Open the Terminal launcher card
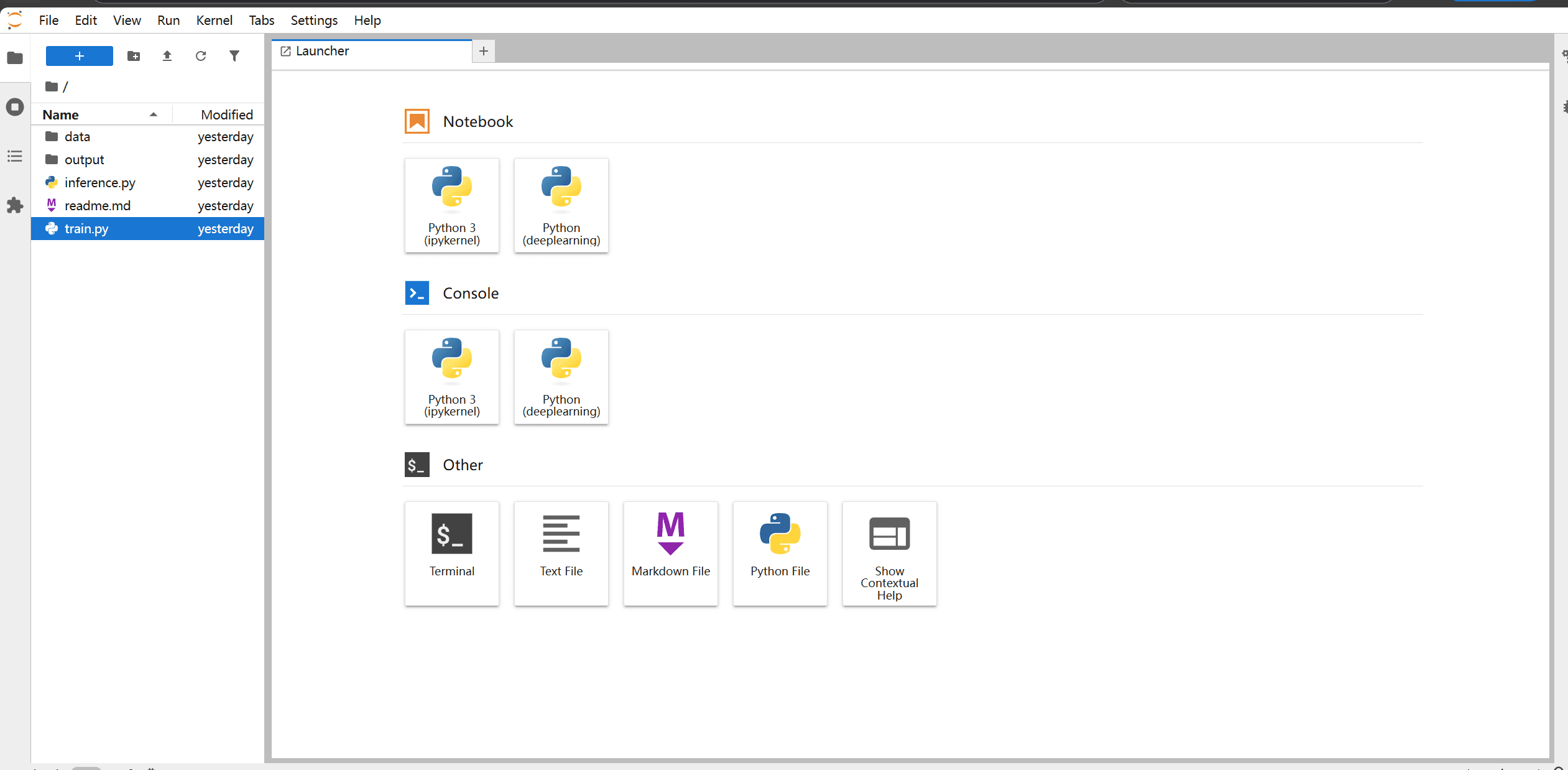Viewport: 1568px width, 770px height. pos(451,553)
